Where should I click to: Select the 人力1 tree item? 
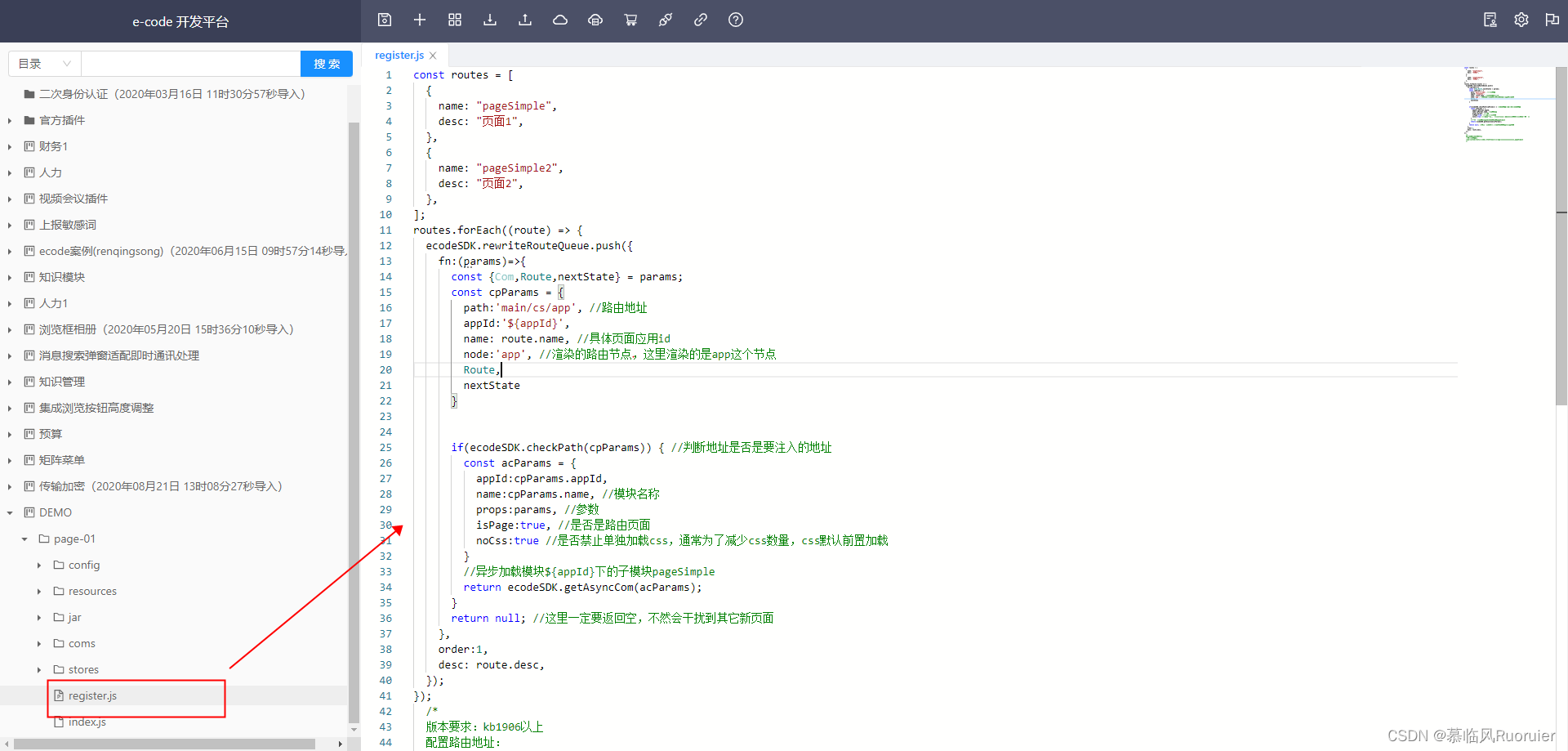[53, 303]
